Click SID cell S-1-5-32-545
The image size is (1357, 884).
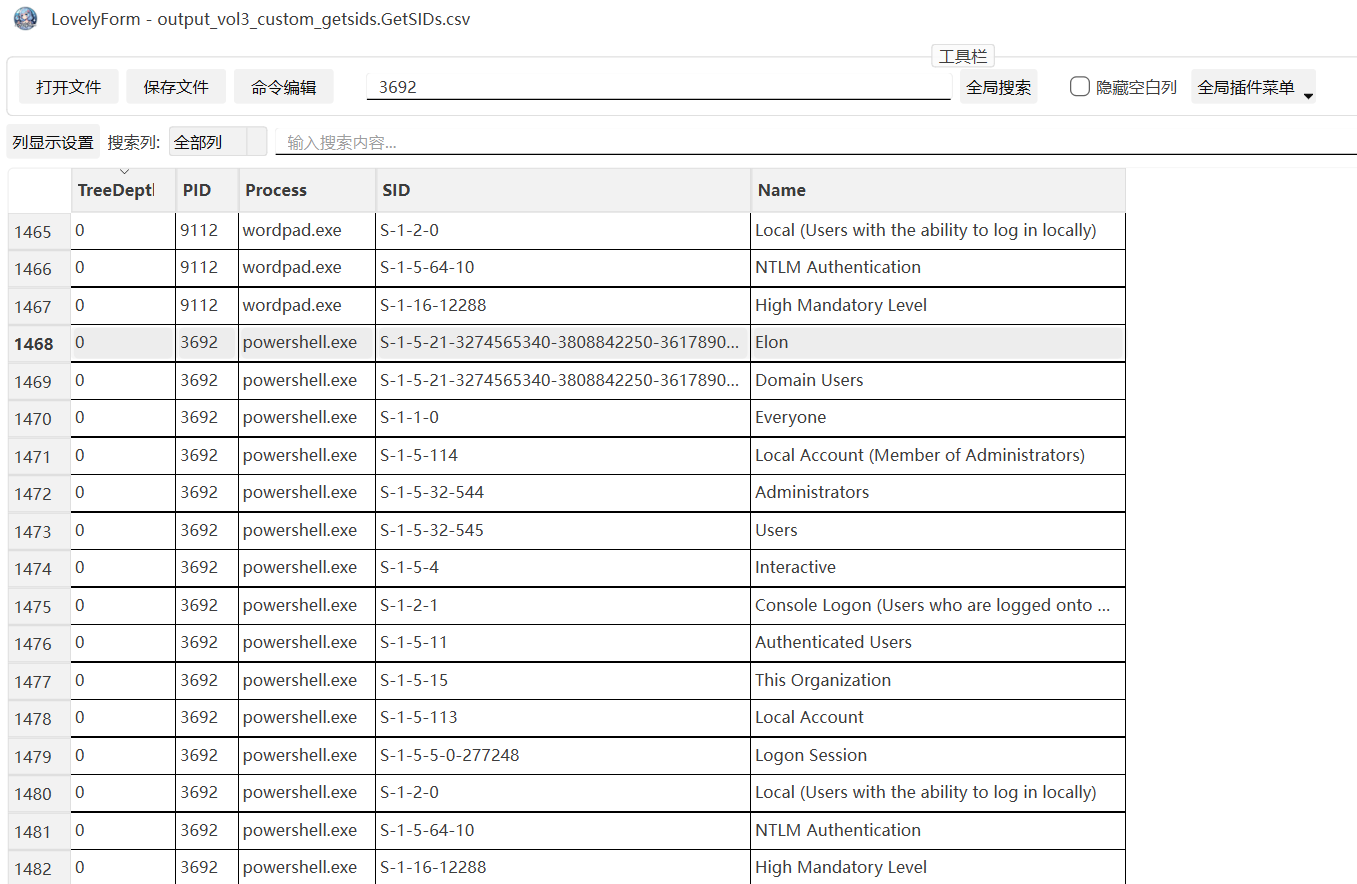tap(563, 530)
